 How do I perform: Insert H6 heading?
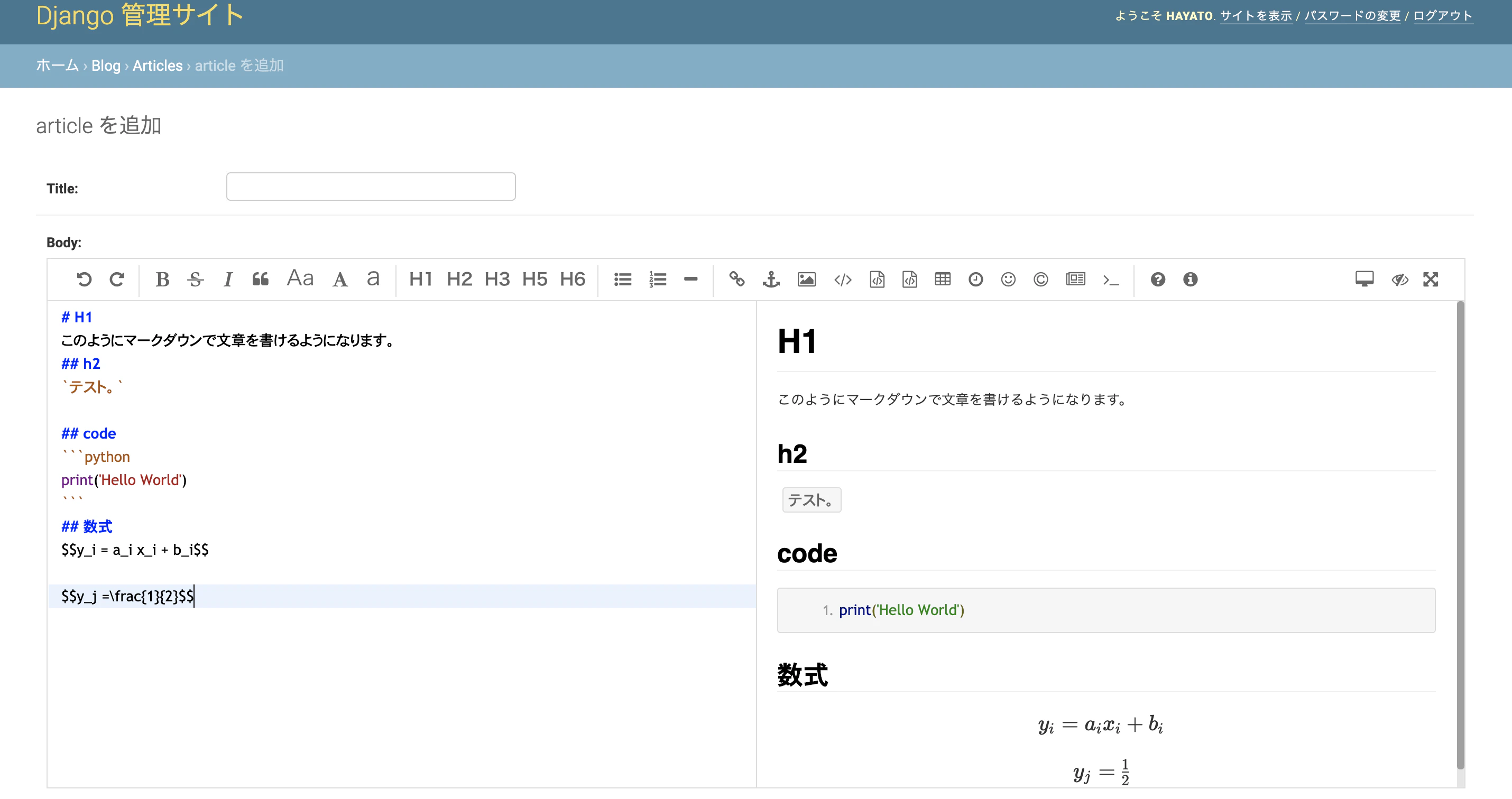(x=572, y=279)
